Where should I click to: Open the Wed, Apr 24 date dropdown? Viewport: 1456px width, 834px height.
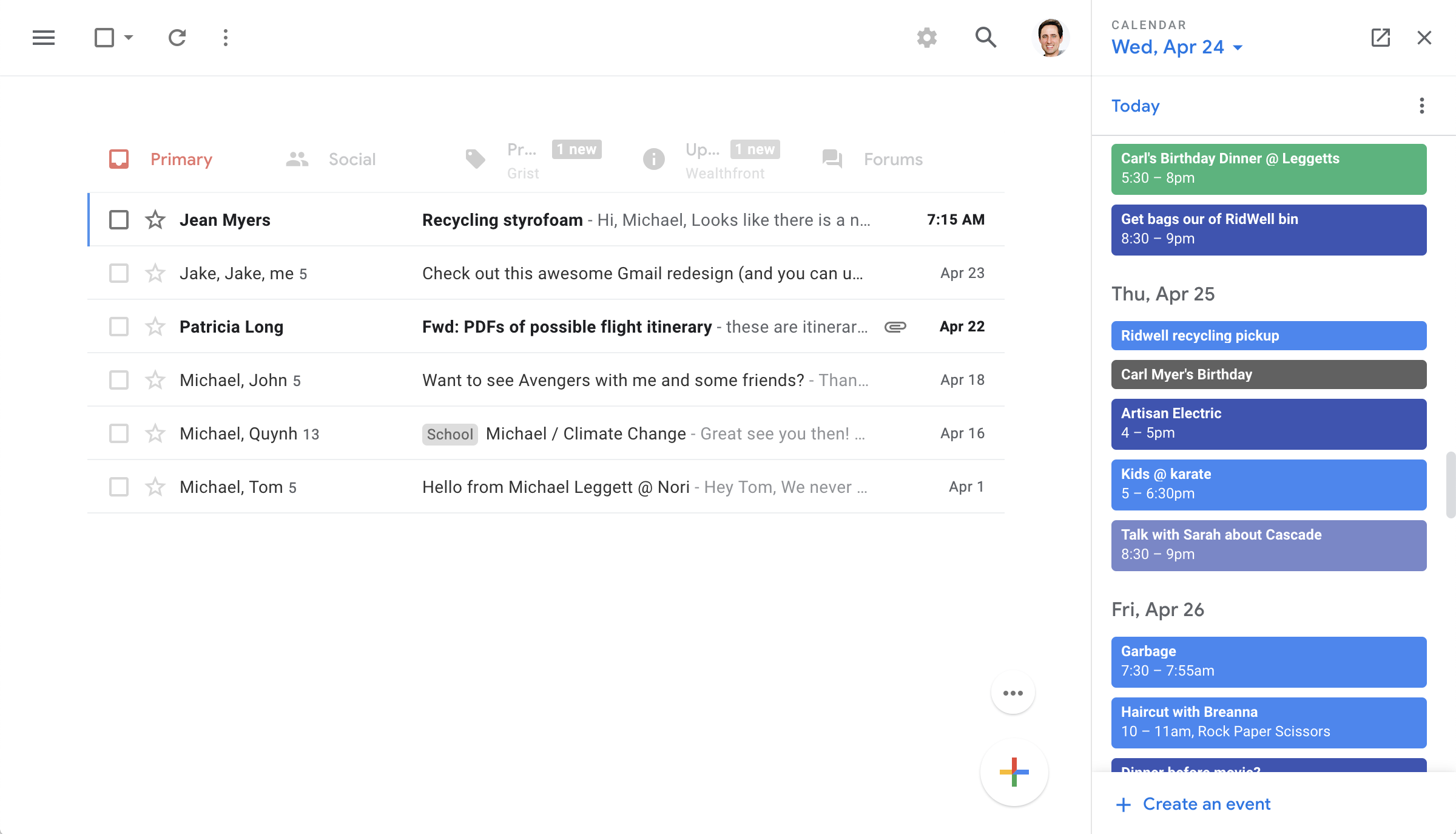coord(1177,47)
